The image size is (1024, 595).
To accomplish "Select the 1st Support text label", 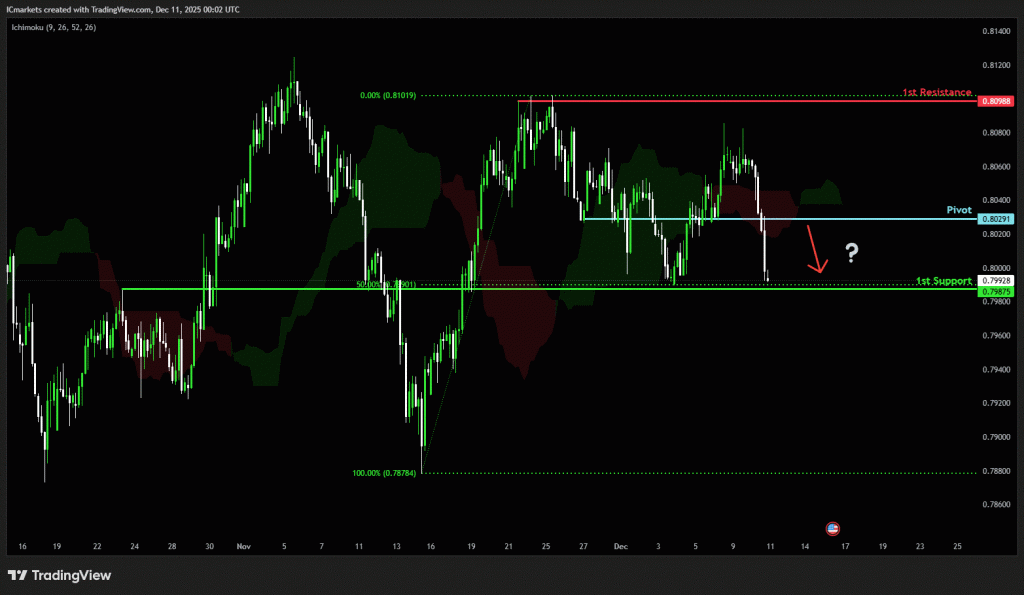I will (944, 282).
